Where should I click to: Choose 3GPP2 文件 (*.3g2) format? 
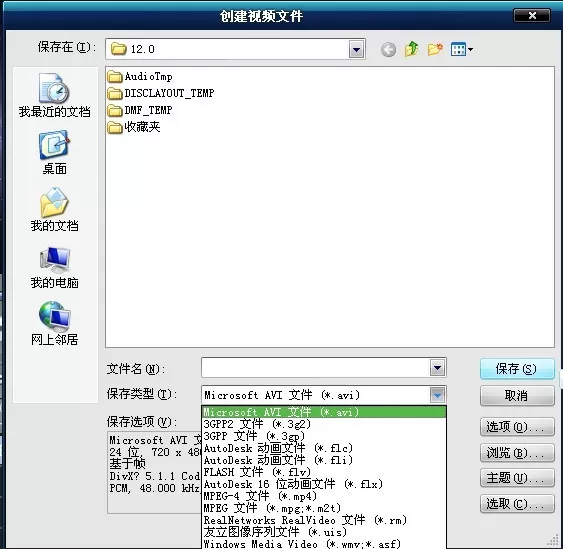click(324, 424)
